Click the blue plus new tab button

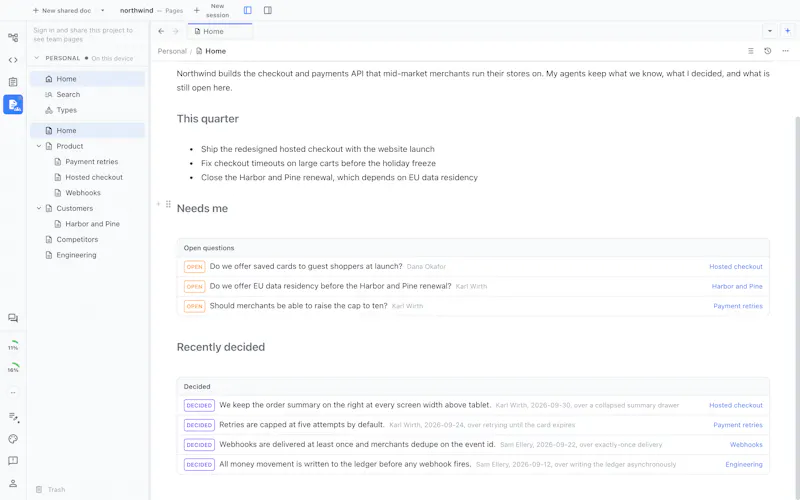click(788, 31)
